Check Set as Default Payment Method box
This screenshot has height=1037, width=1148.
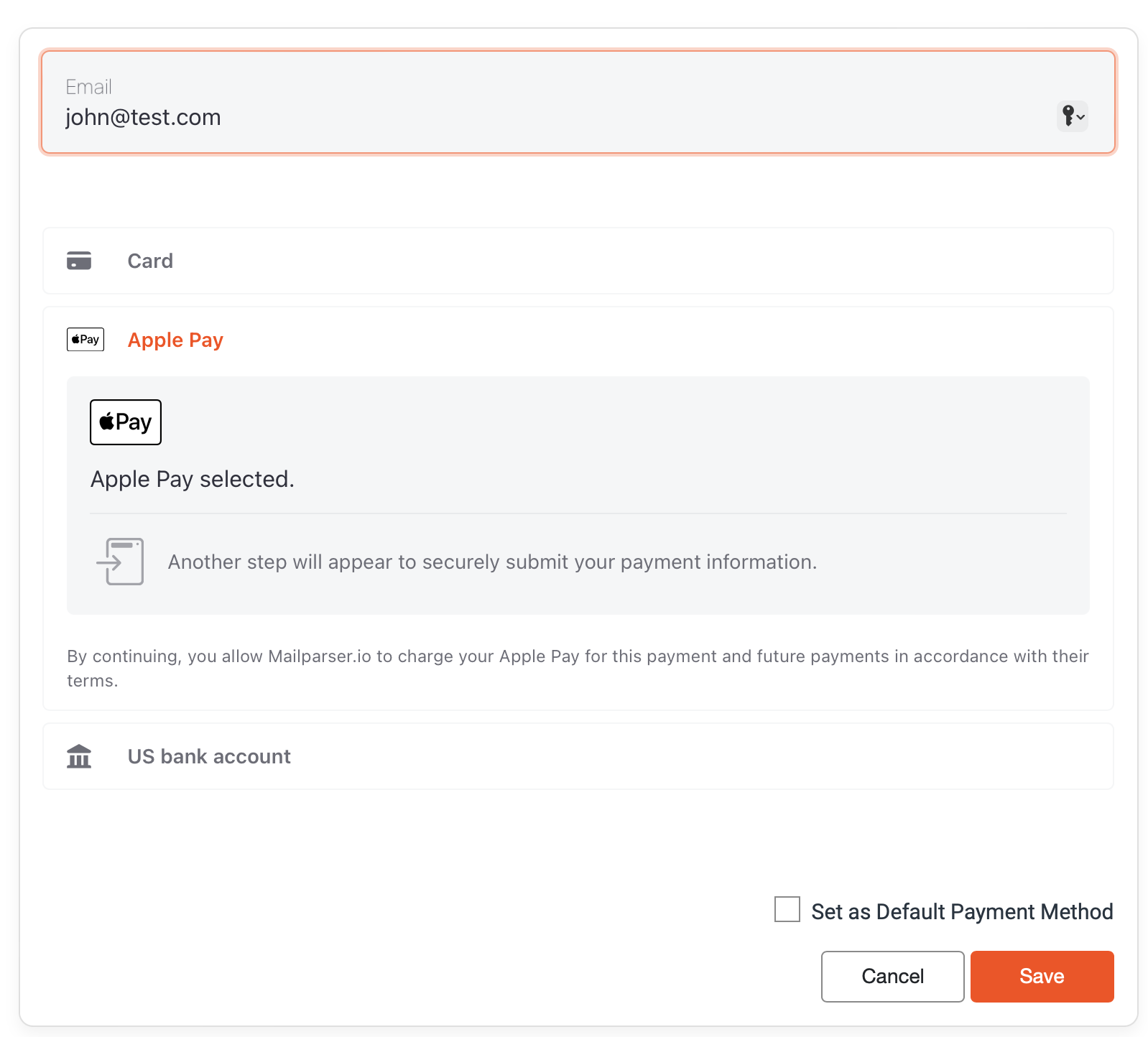coord(787,909)
